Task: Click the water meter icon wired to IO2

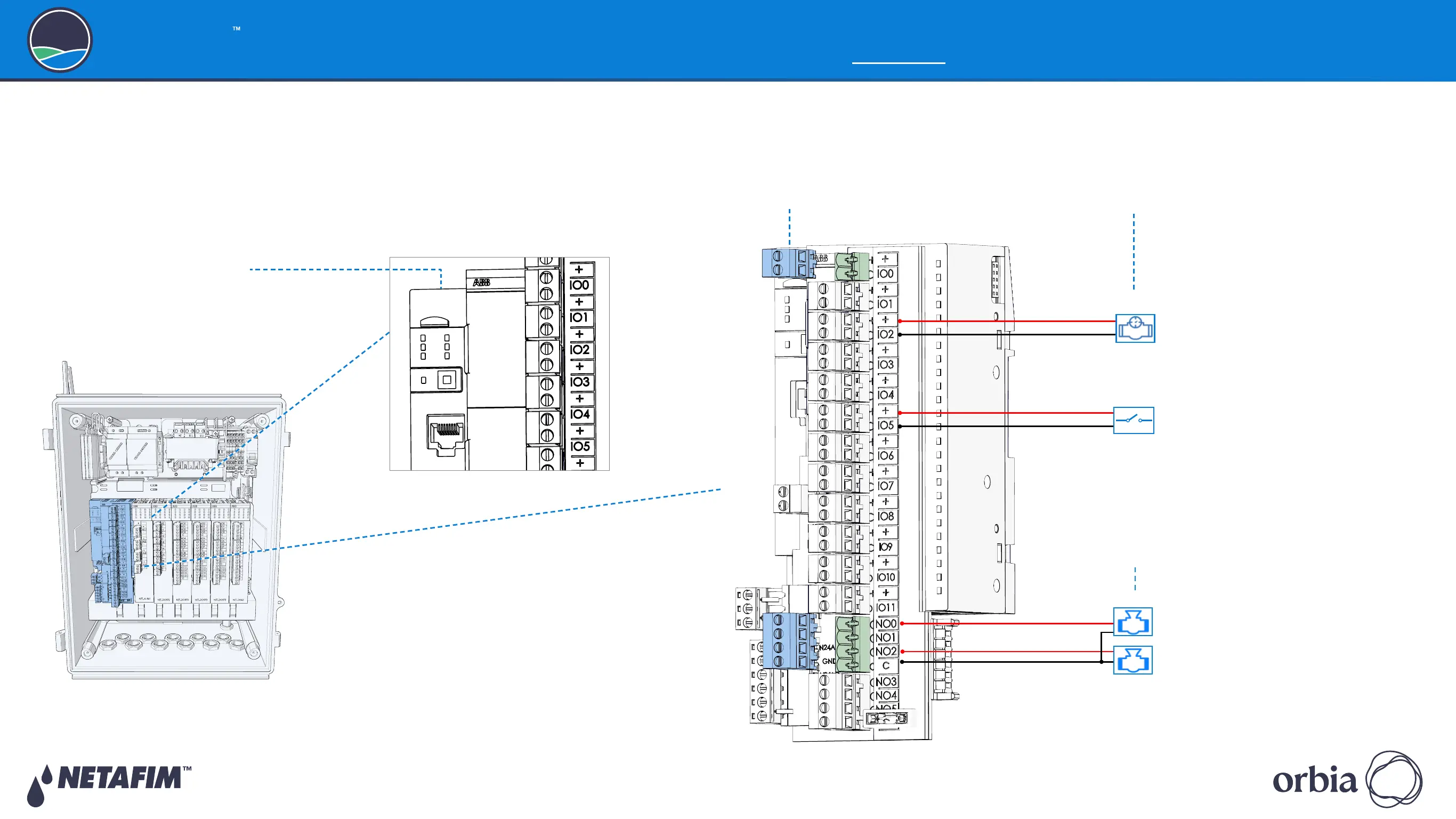Action: [x=1135, y=328]
